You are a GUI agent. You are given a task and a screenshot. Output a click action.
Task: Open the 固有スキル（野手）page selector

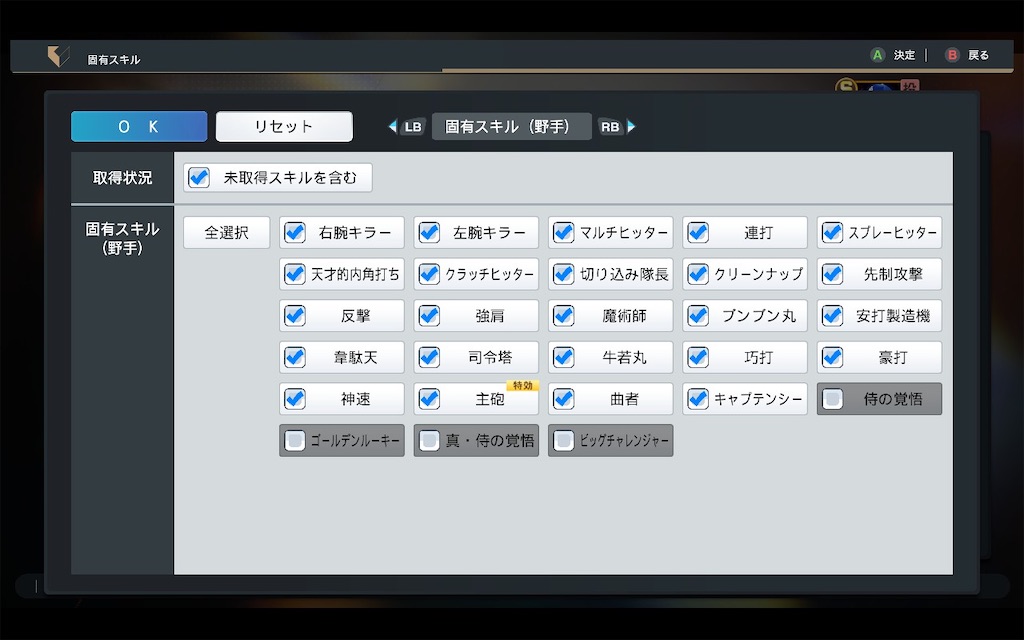[x=511, y=126]
